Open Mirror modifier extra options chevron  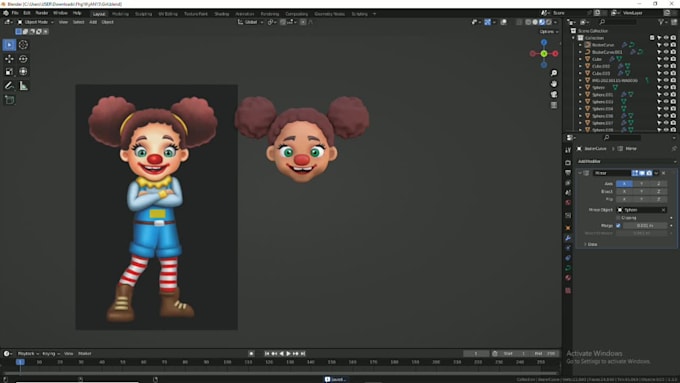(656, 173)
